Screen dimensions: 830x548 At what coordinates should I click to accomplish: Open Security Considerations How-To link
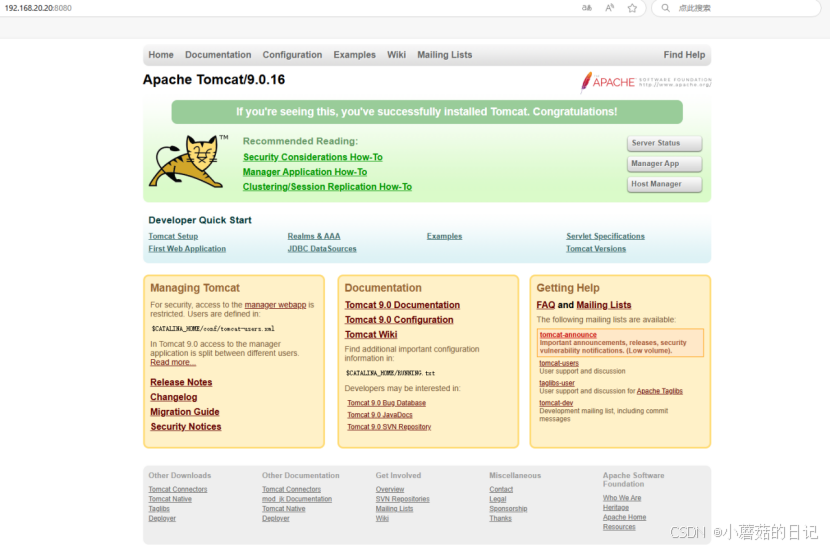(313, 157)
